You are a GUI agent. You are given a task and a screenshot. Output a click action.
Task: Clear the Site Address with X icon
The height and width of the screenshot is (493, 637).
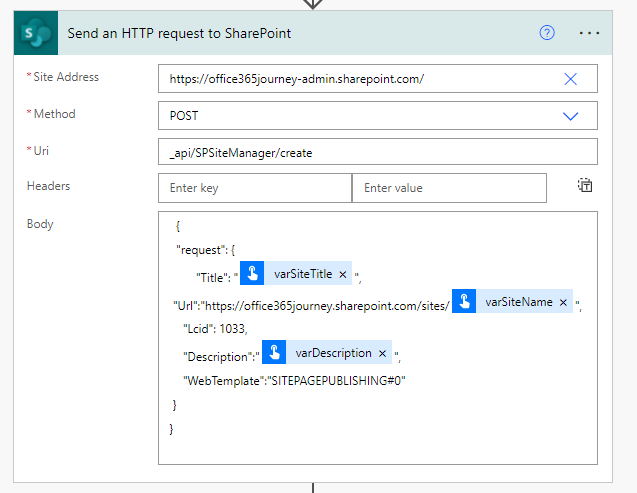pos(570,79)
